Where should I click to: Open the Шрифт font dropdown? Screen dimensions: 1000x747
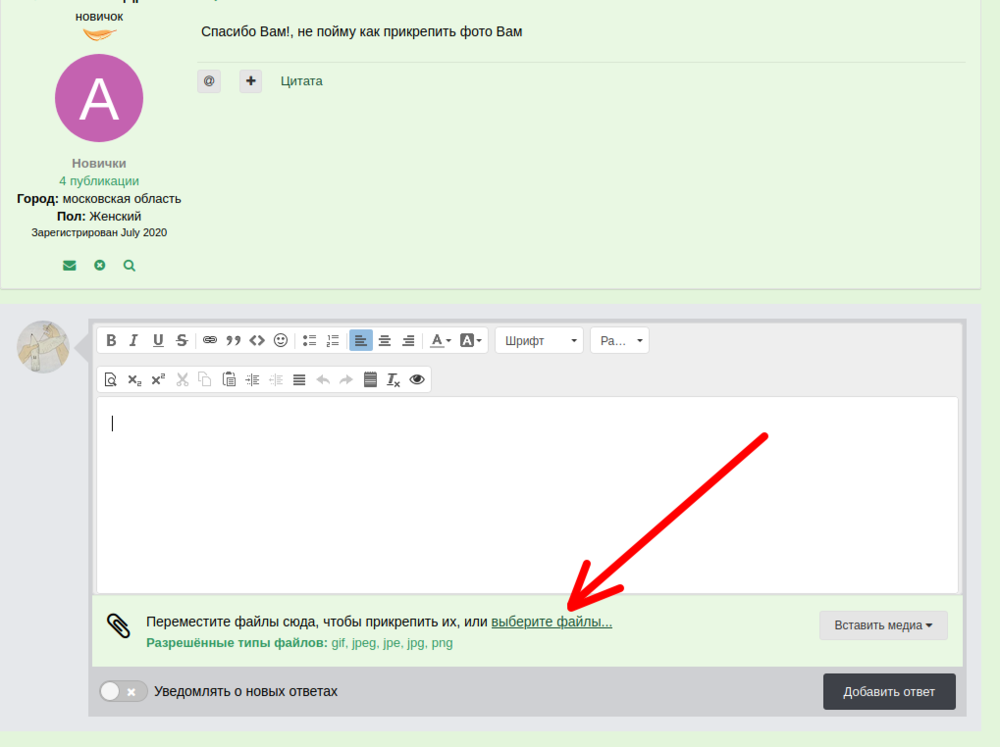[x=540, y=340]
